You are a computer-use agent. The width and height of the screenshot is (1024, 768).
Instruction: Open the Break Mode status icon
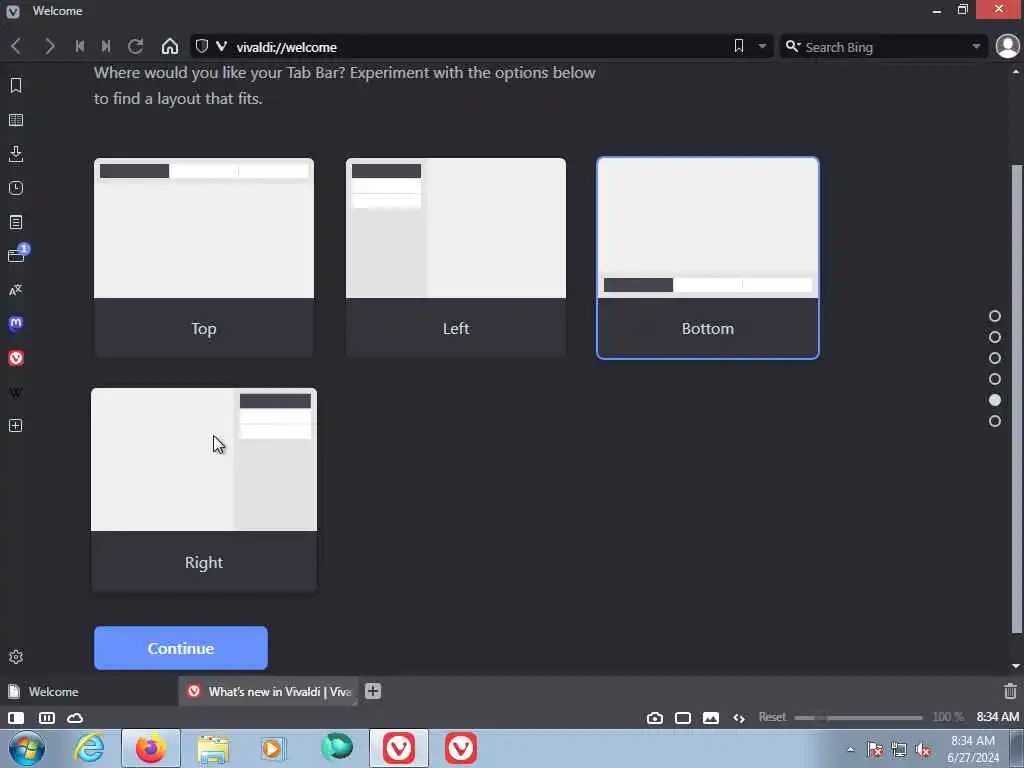(682, 718)
